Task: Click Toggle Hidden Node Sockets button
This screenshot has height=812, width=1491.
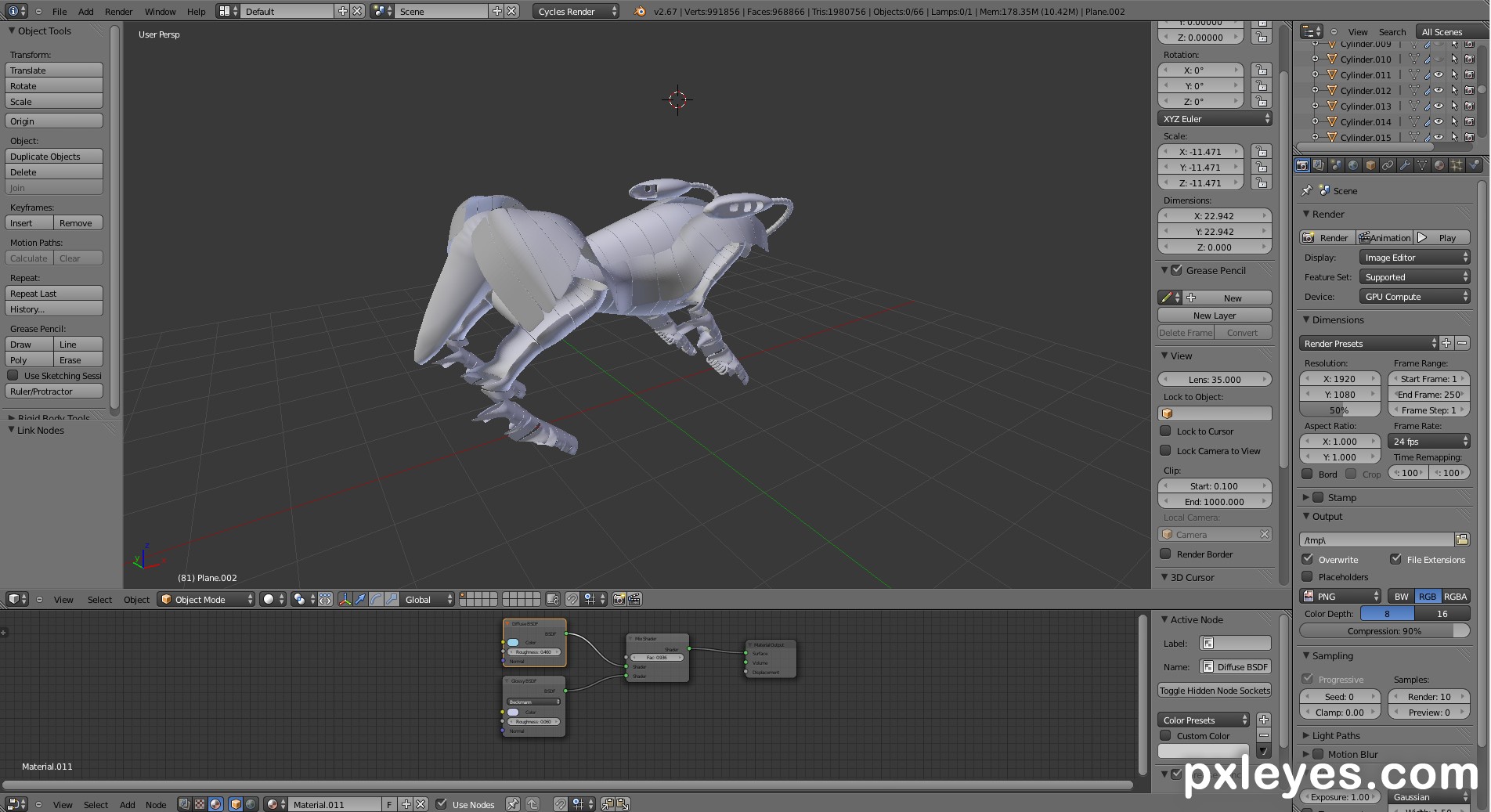Action: 1215,690
